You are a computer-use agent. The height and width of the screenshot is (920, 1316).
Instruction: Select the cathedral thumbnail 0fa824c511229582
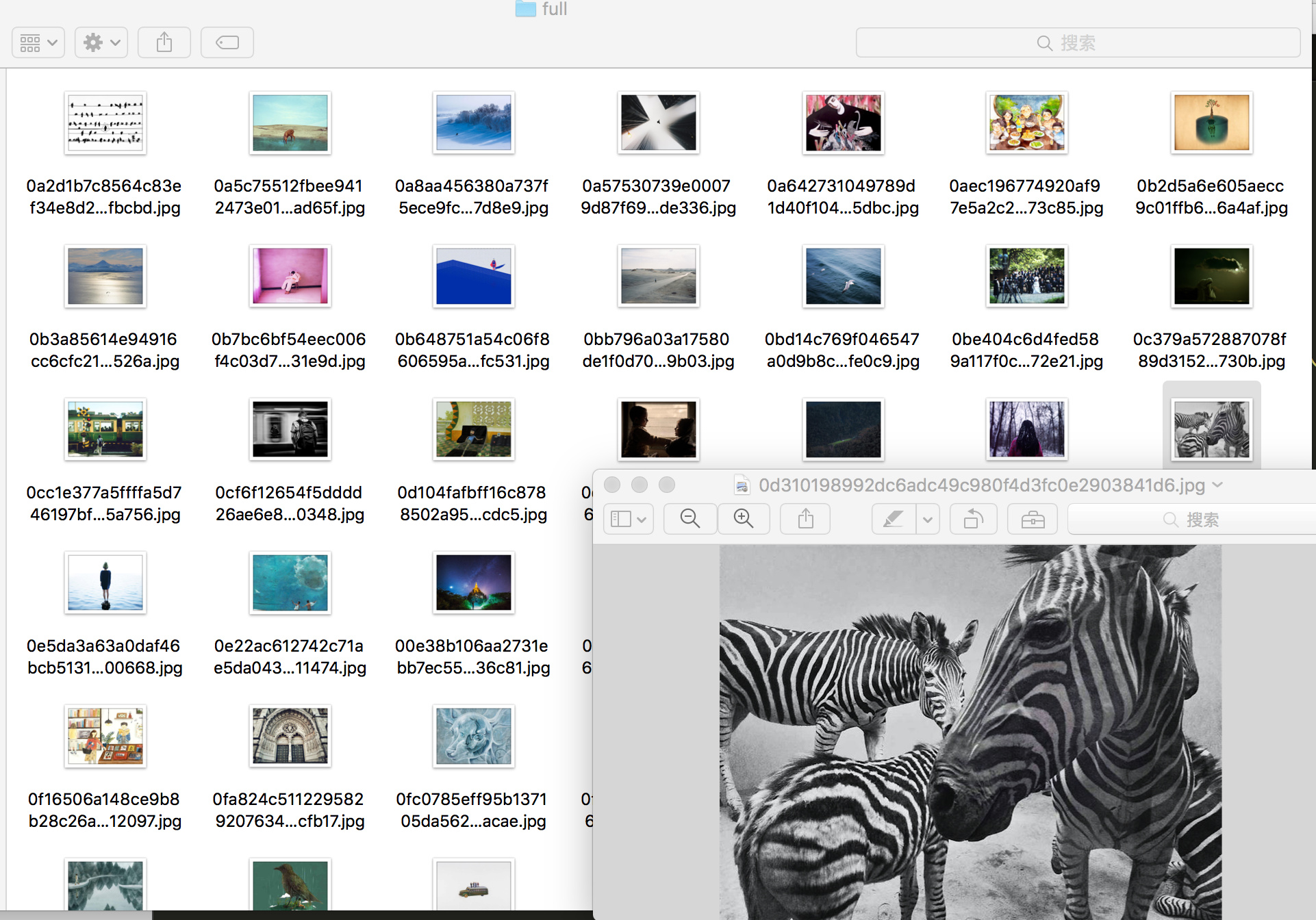click(x=290, y=736)
